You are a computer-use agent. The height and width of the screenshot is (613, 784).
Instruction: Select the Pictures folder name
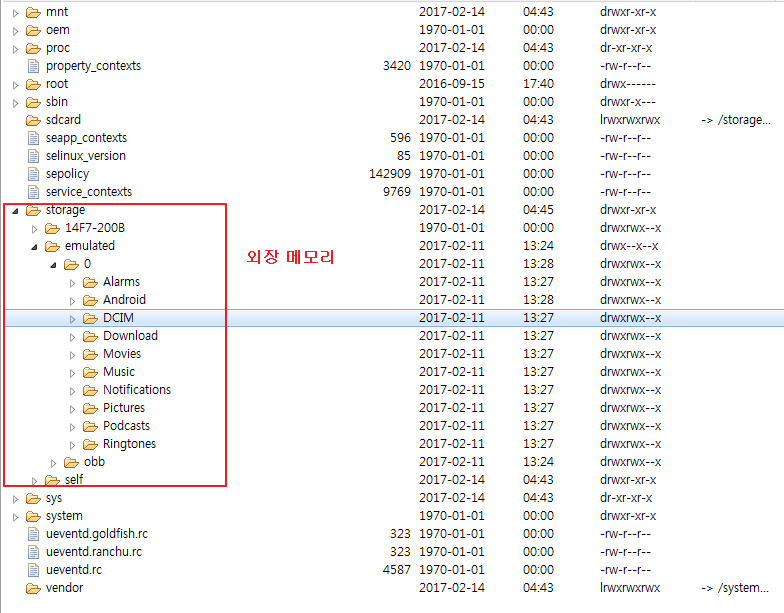(x=124, y=408)
